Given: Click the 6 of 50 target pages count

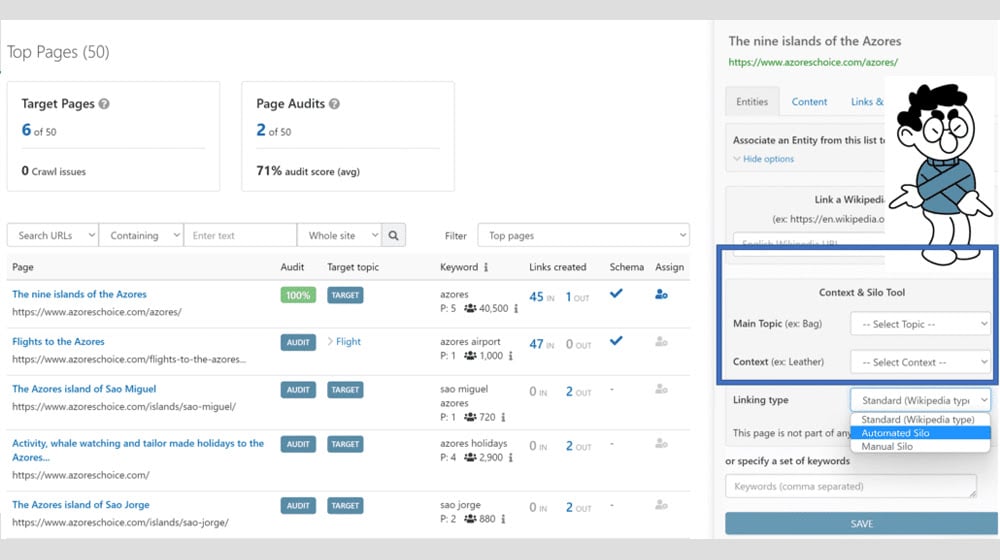Looking at the screenshot, I should point(39,130).
